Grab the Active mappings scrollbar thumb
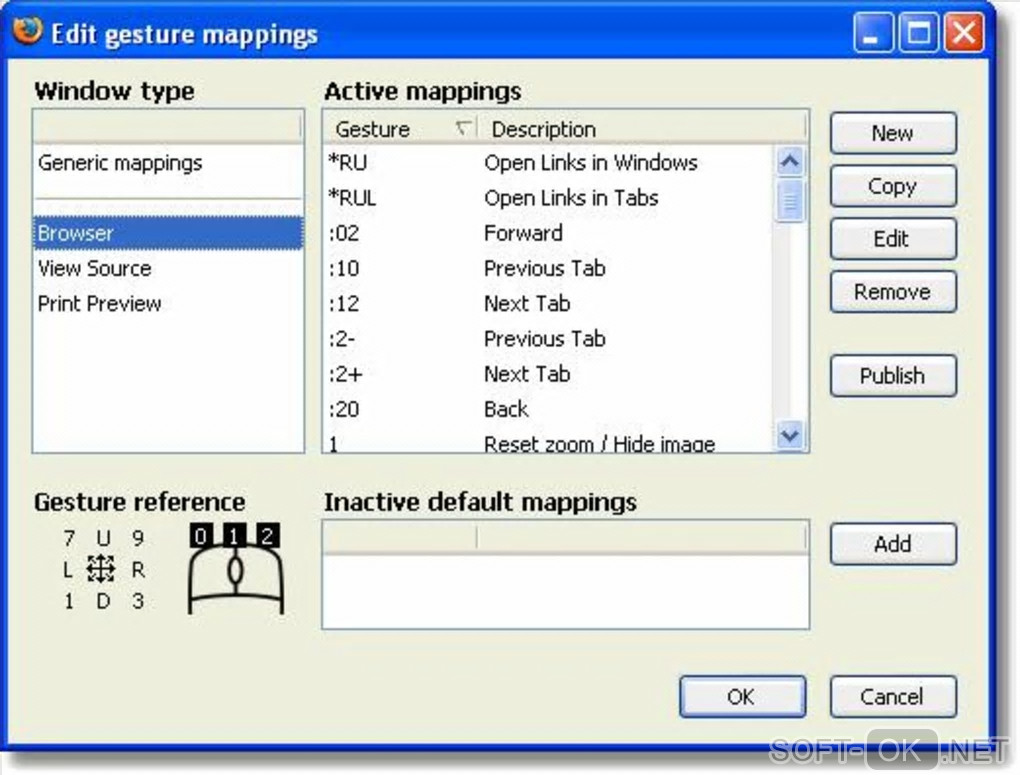 [x=790, y=201]
